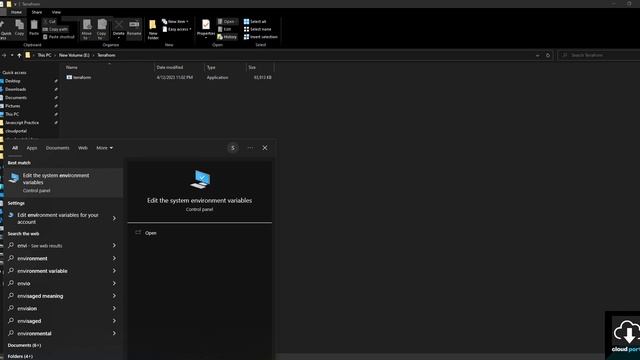
Task: Open the Share ribbon tab
Action: [x=37, y=12]
